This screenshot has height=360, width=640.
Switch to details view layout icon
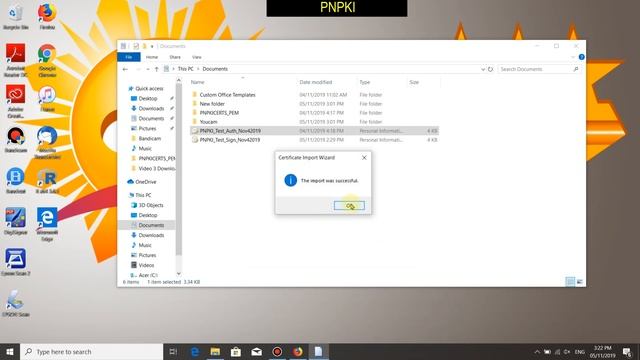[570, 282]
